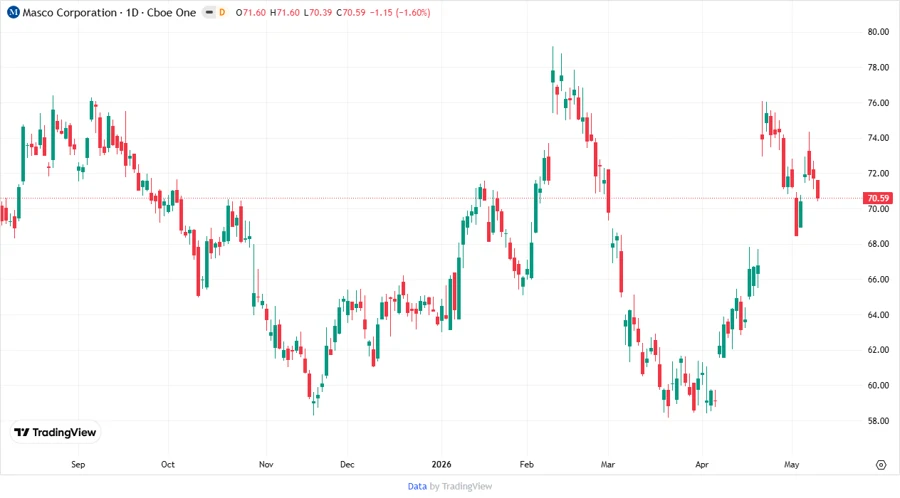Click the 74.00 price axis label
The height and width of the screenshot is (498, 900).
tap(878, 138)
